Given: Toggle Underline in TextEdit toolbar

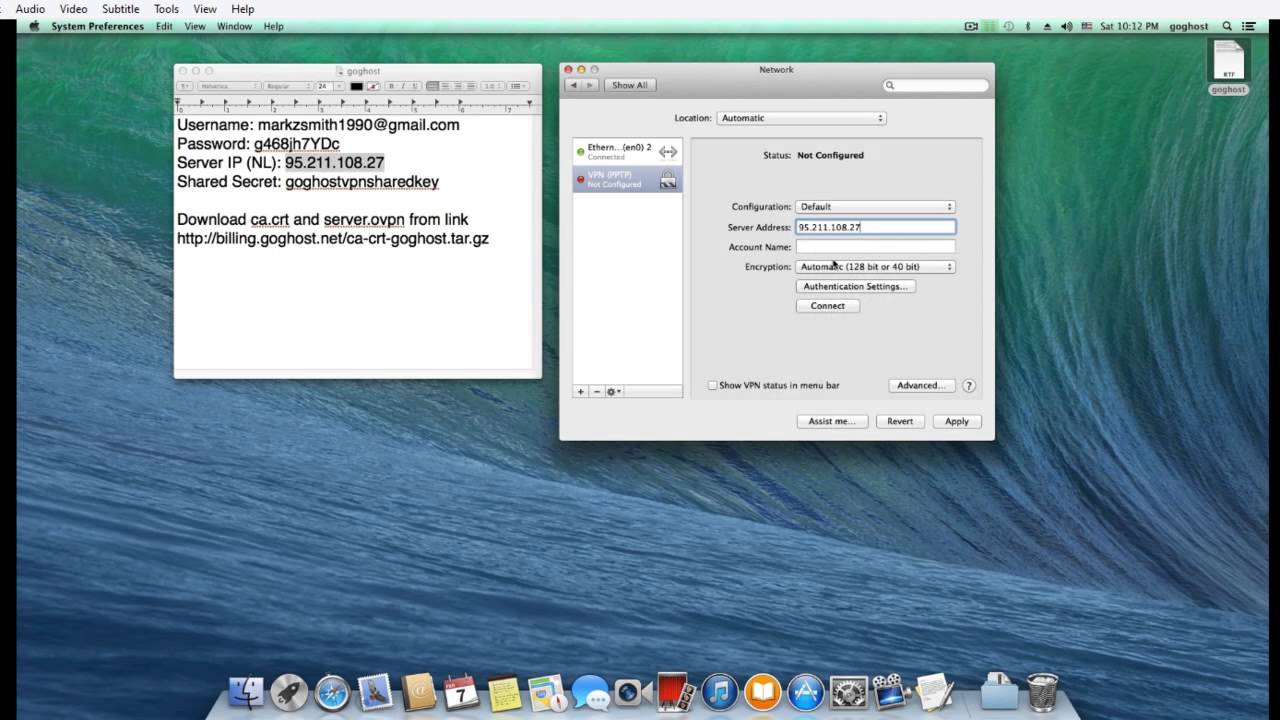Looking at the screenshot, I should point(415,86).
